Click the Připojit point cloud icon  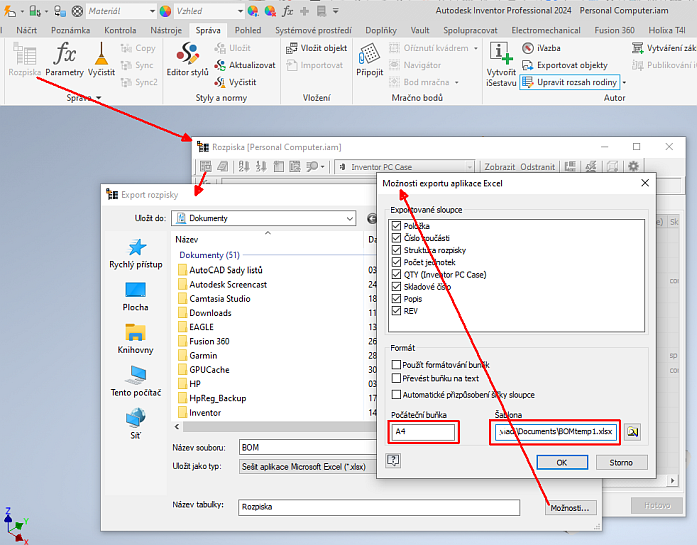tap(369, 58)
